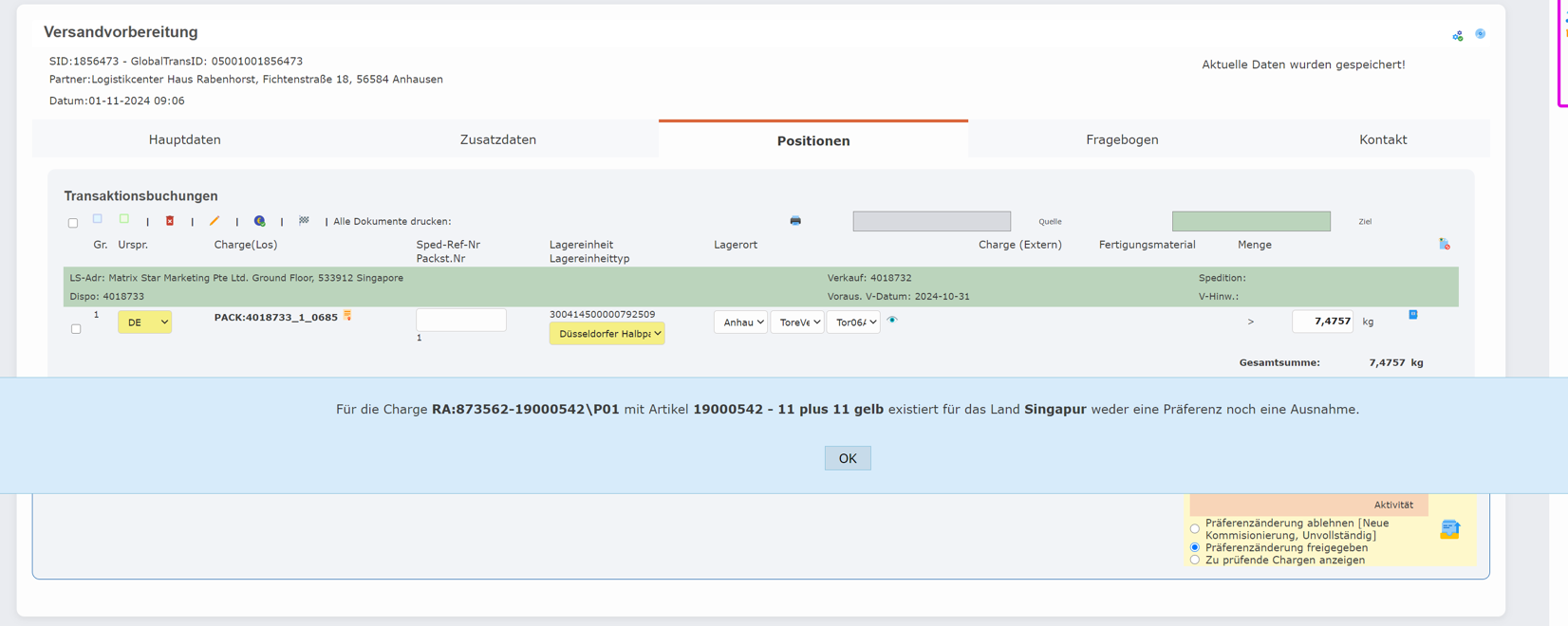Click the Voraus. V-Datum: 2024-10-31 text
This screenshot has height=626, width=1568.
899,296
